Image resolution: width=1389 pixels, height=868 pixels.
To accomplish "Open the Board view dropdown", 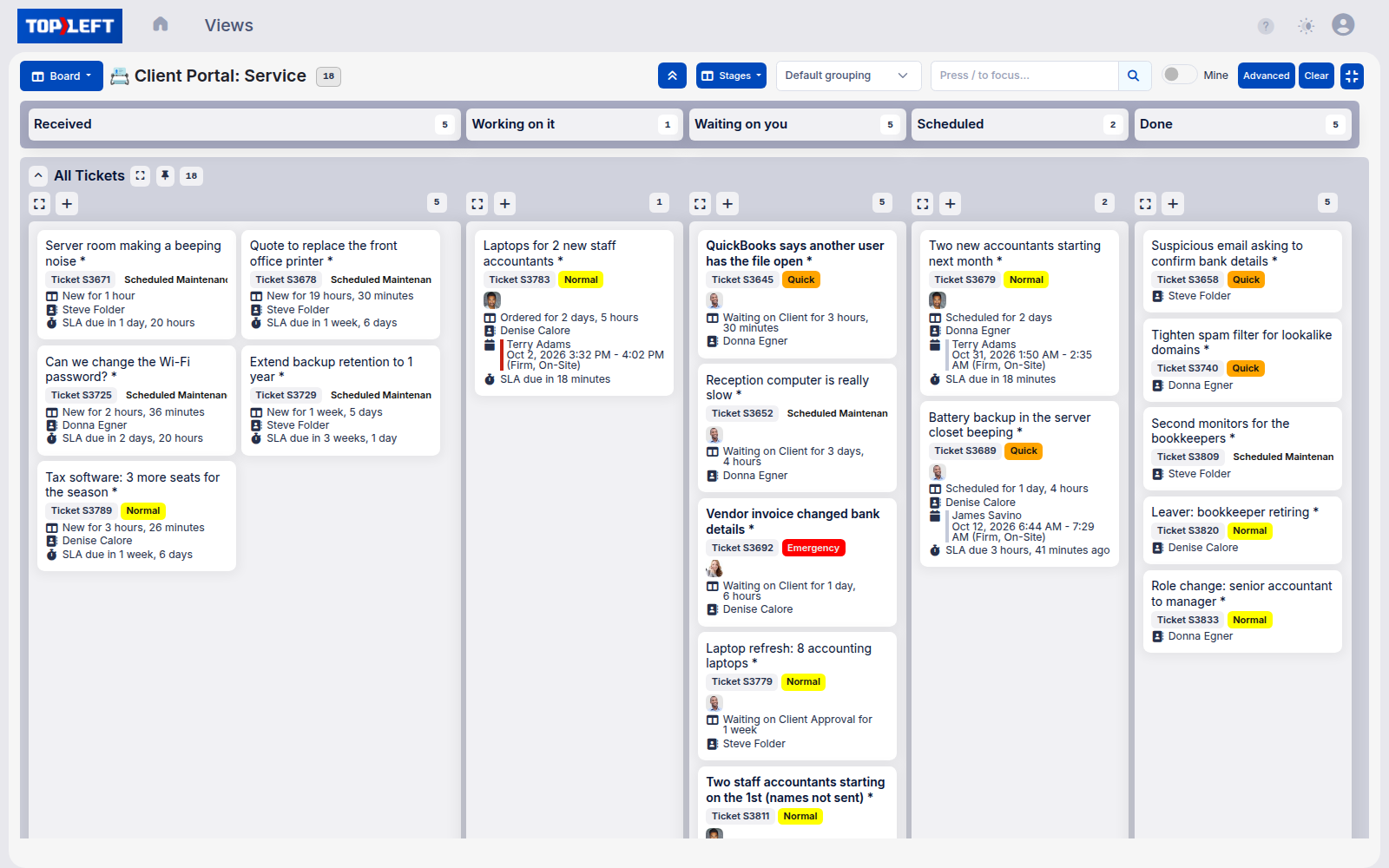I will tap(62, 76).
